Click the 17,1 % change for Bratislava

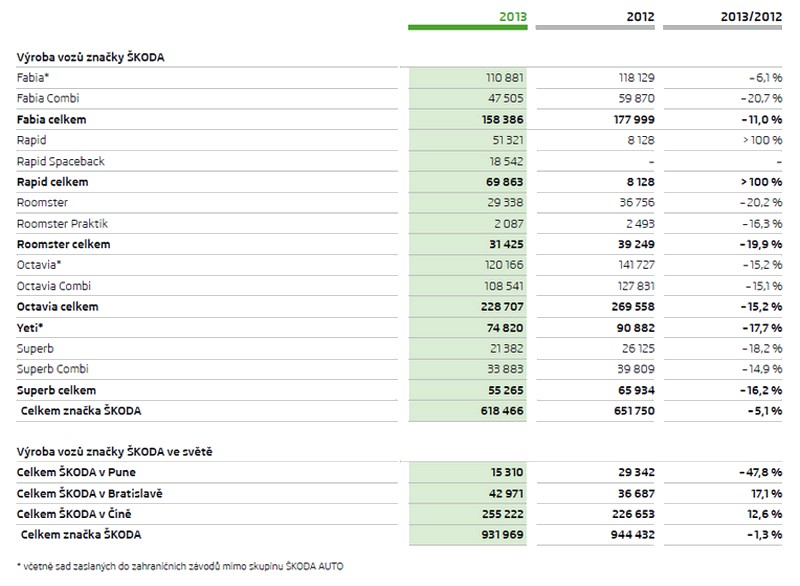click(767, 494)
